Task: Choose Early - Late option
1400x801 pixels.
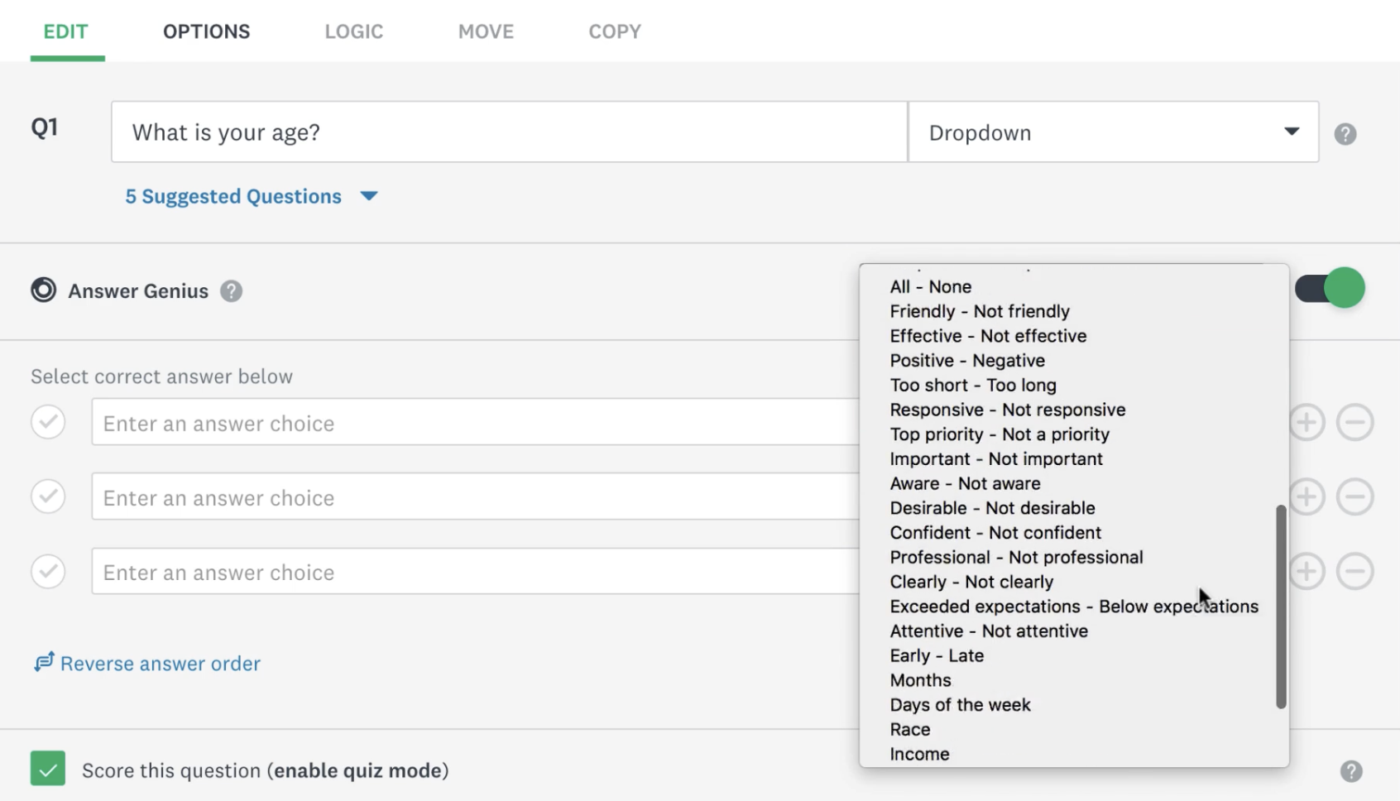Action: tap(937, 656)
